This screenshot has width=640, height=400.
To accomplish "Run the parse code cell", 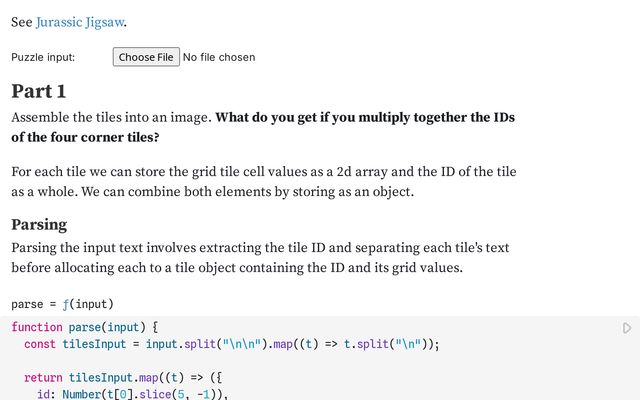I will pos(626,328).
